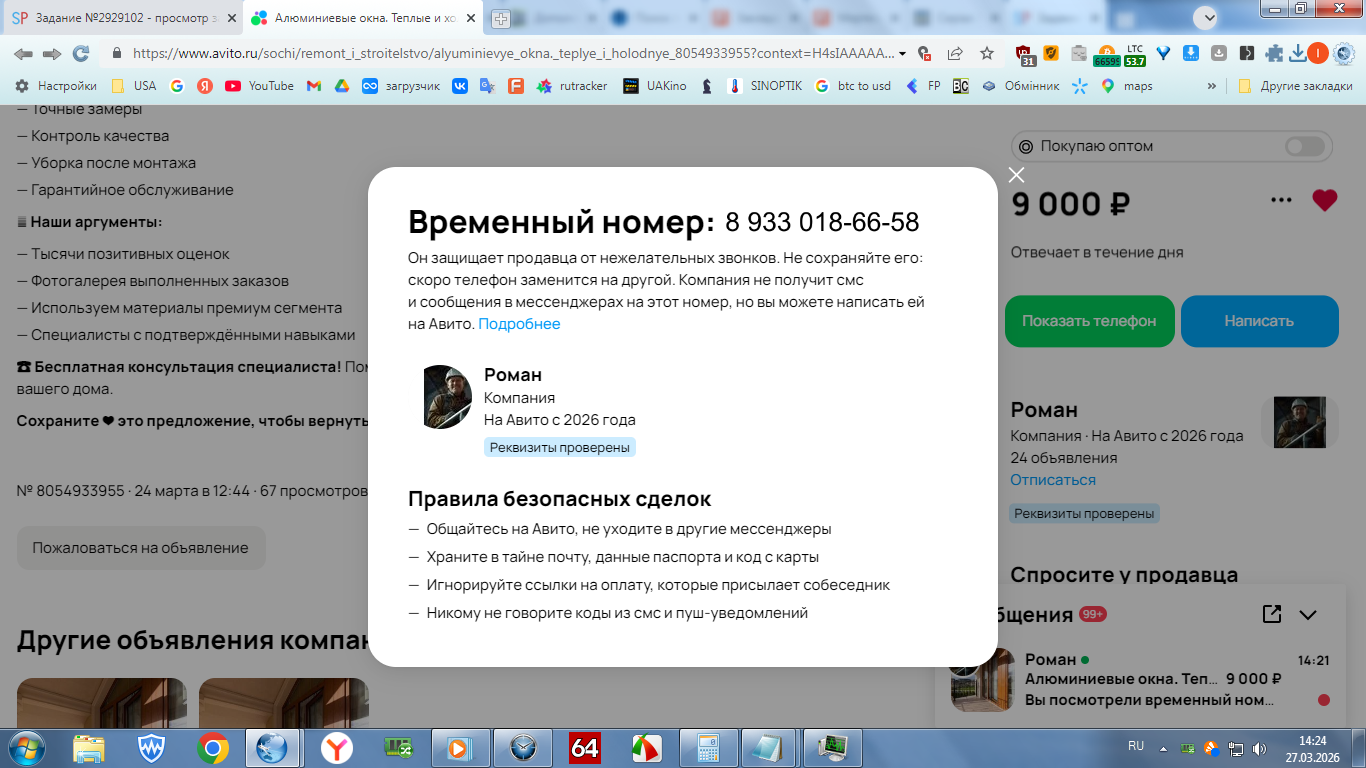Go forward with the browser forward arrow

pos(52,53)
